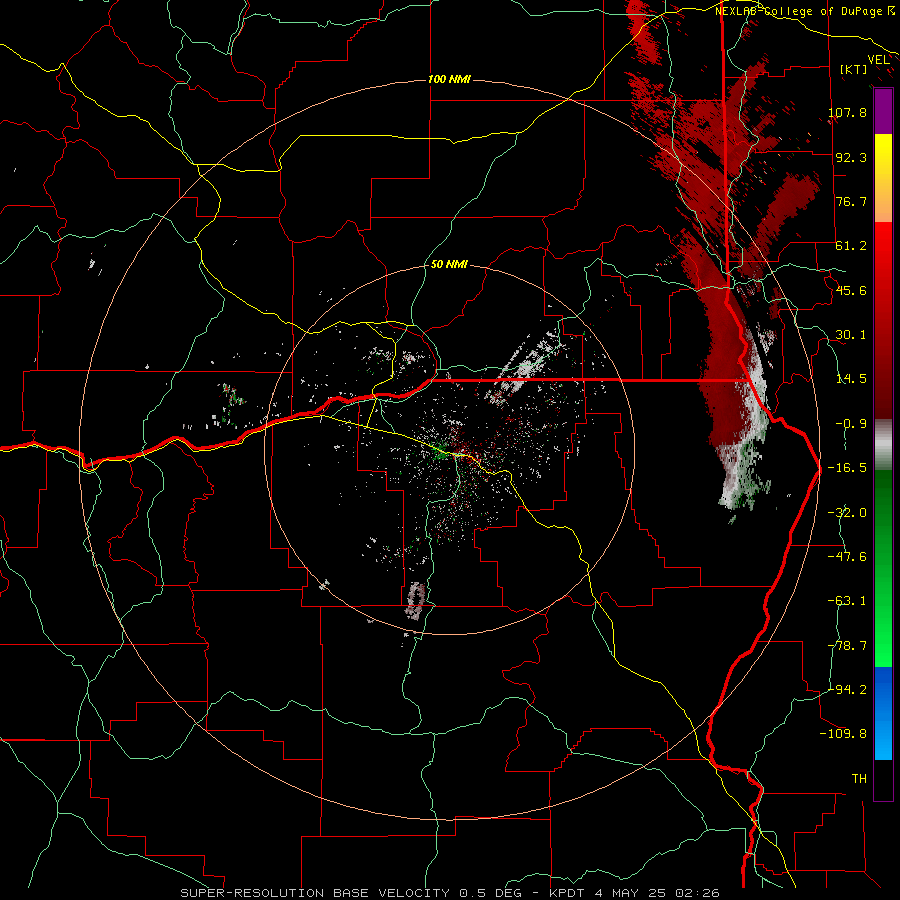Click the 45.6 velocity scale value
Viewport: 900px width, 900px height.
pos(851,290)
